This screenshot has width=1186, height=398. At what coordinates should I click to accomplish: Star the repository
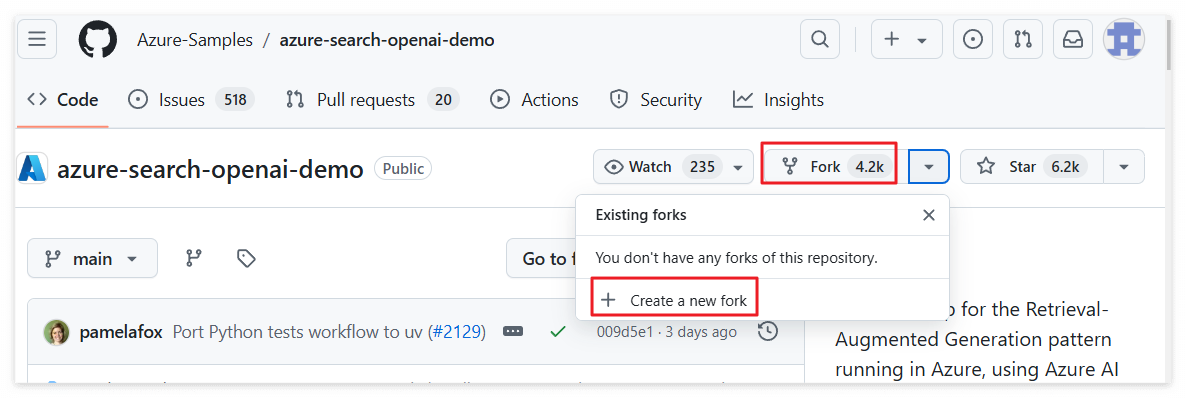[1032, 166]
